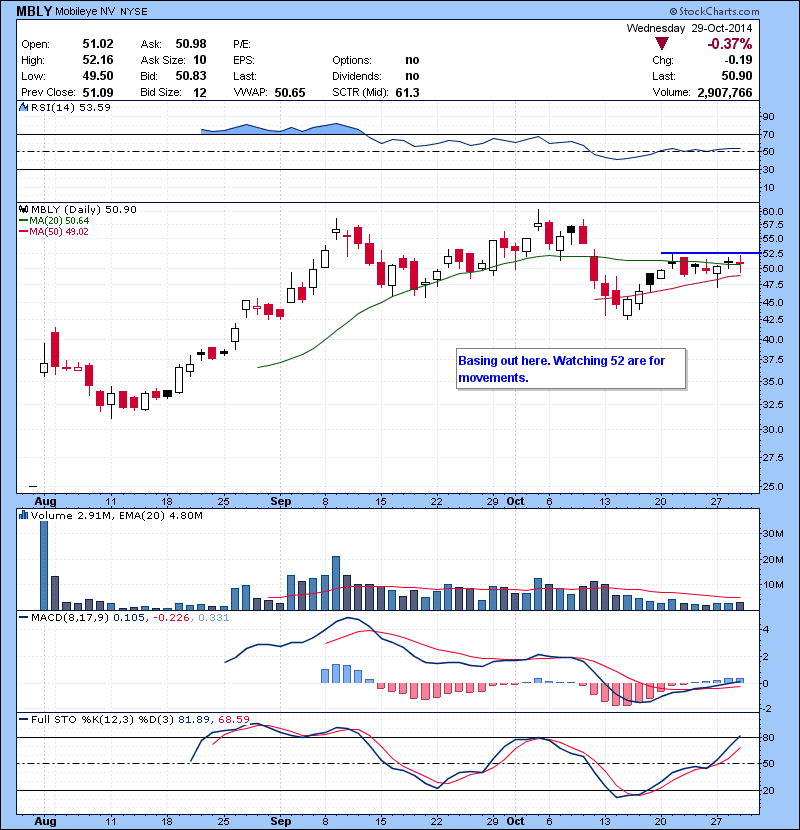Click the blue horizontal resistance line near 52.5
The image size is (800, 830).
pos(711,253)
